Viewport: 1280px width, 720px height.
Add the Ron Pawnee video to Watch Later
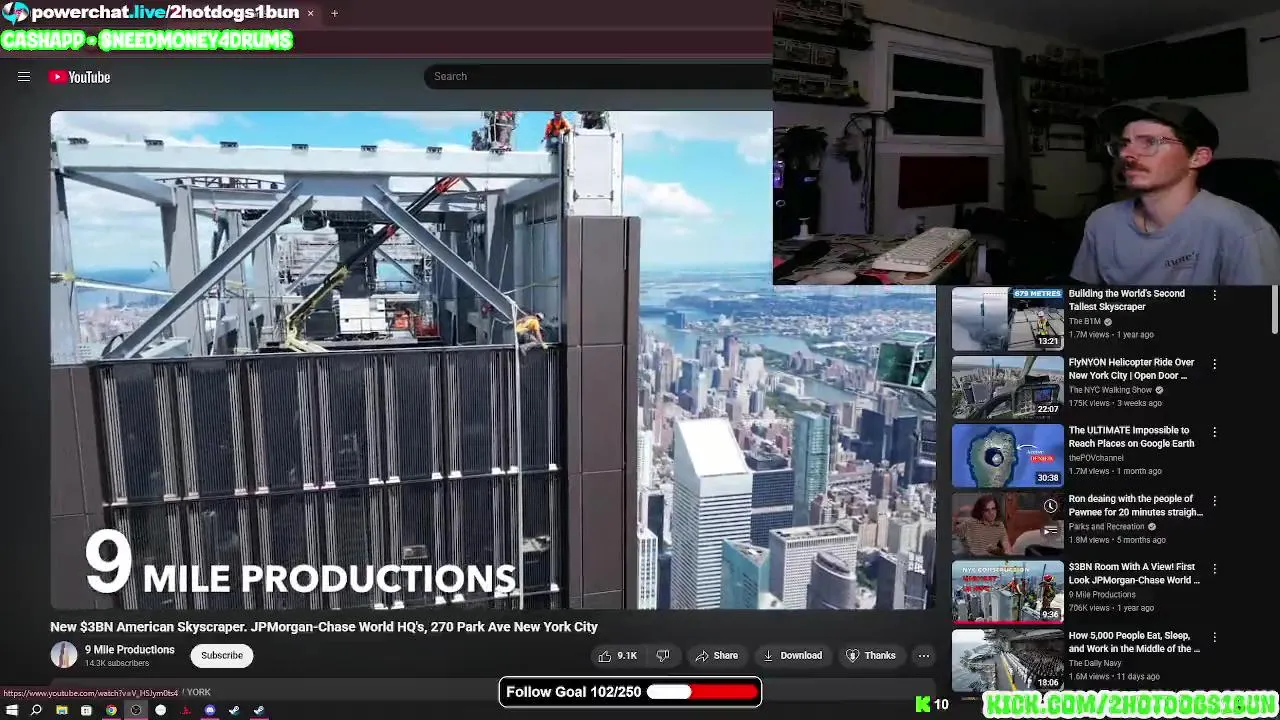(1050, 506)
